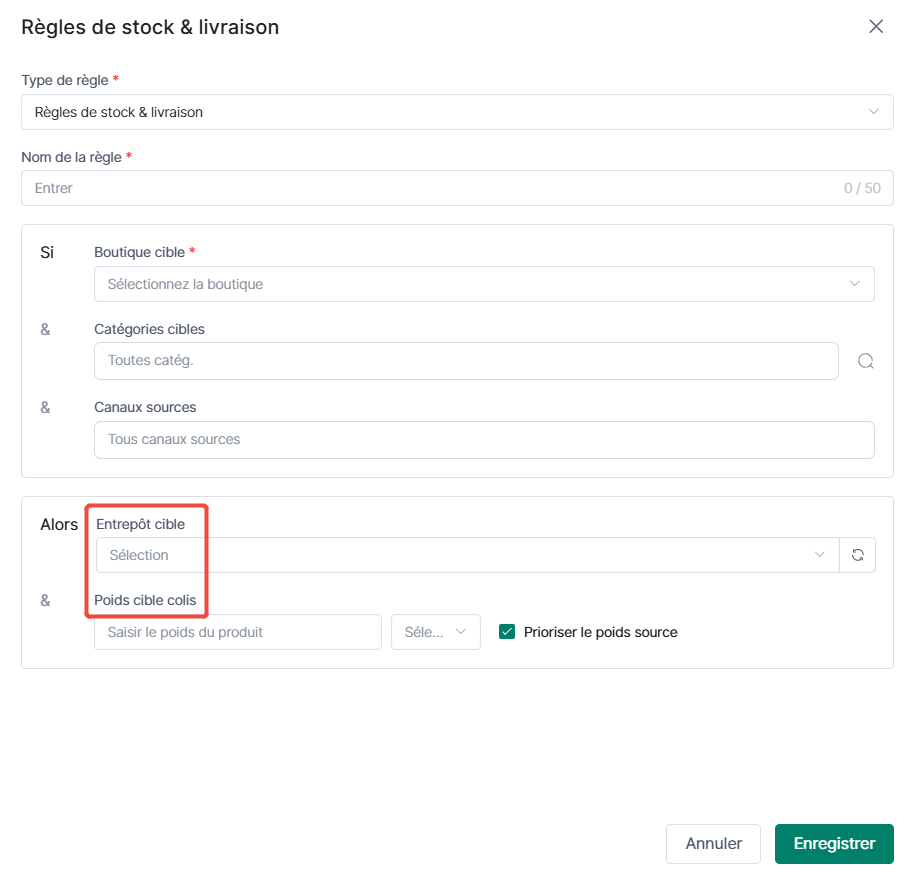Toggle the Prioriser le poids source label
Image resolution: width=908 pixels, height=877 pixels.
601,632
